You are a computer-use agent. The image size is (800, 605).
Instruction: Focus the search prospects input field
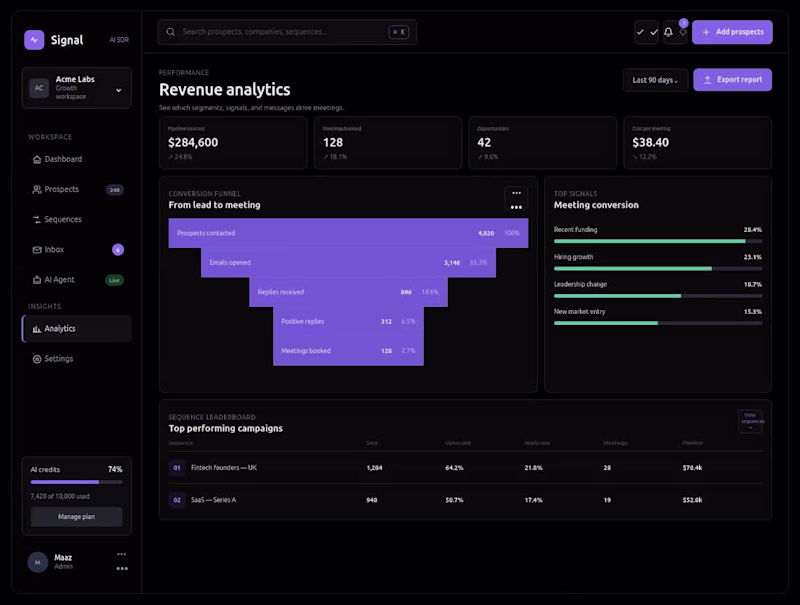coord(287,32)
